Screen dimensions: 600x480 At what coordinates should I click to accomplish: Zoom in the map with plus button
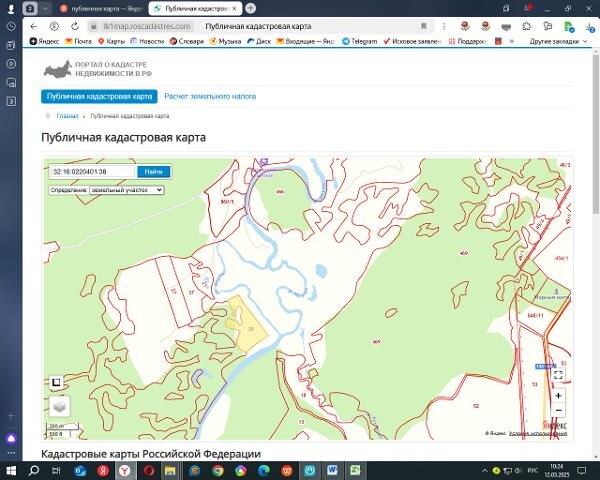[x=558, y=395]
